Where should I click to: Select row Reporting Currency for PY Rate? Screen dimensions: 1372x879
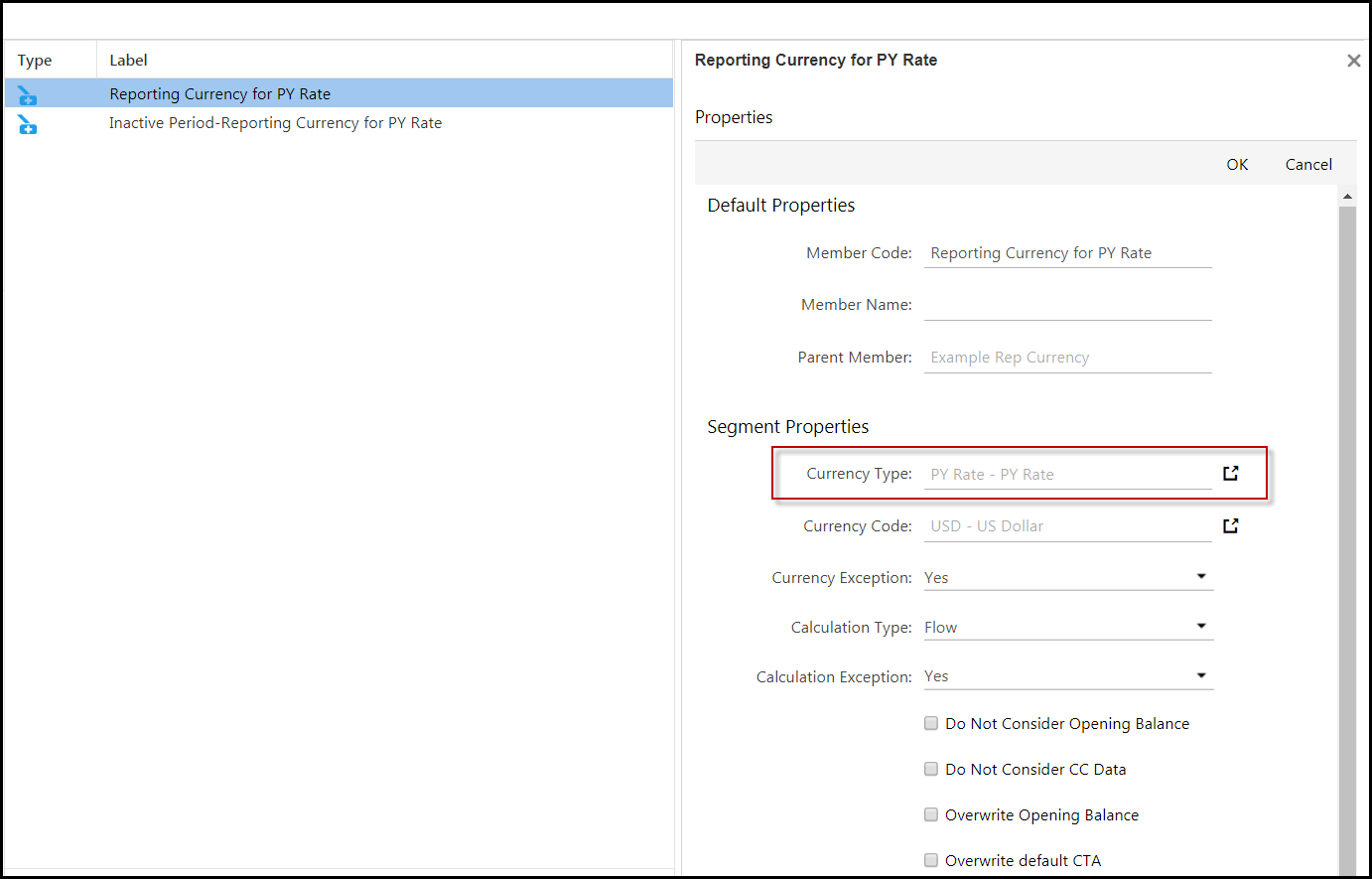339,93
